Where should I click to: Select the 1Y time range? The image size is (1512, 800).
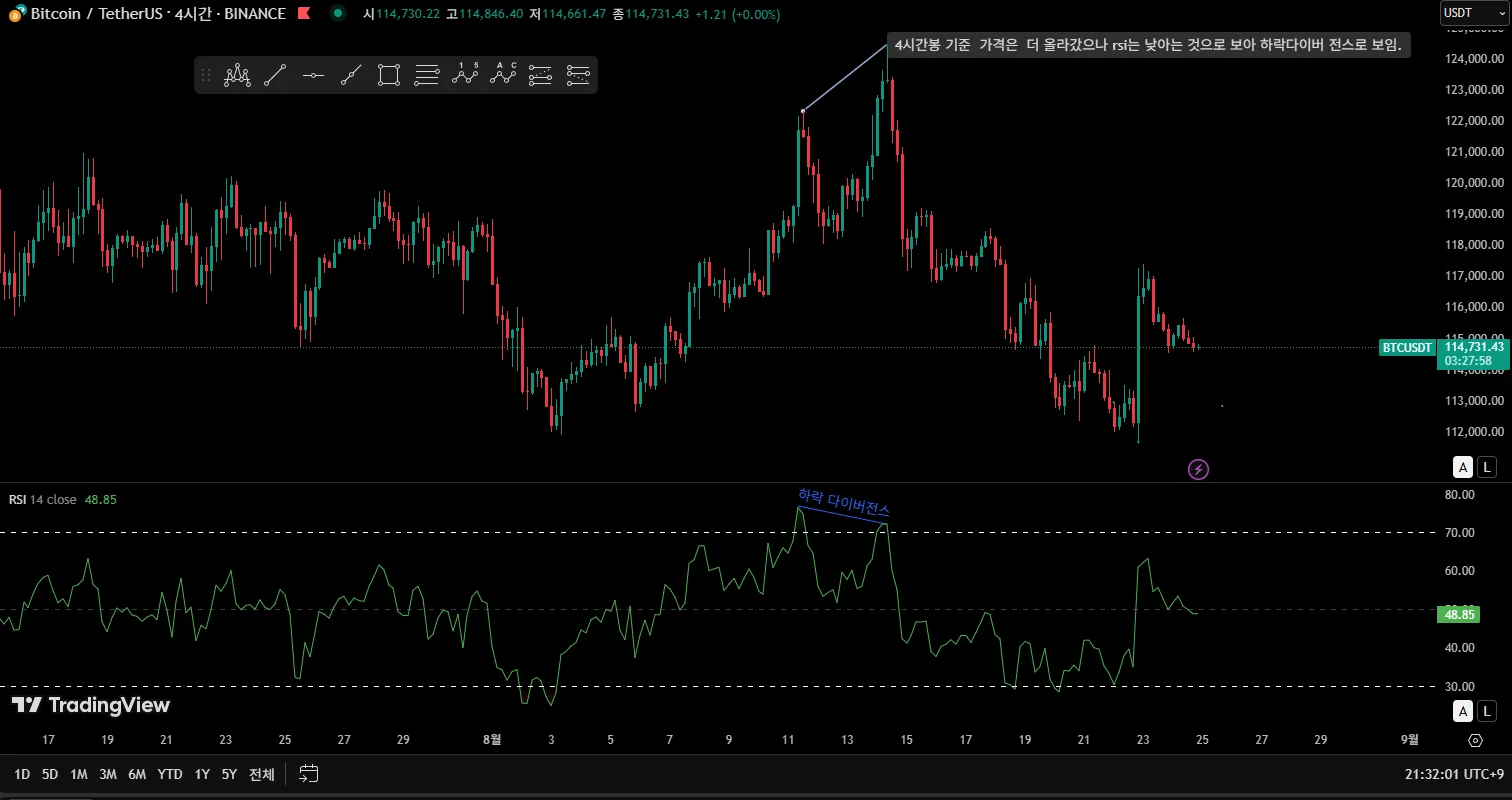coord(202,774)
